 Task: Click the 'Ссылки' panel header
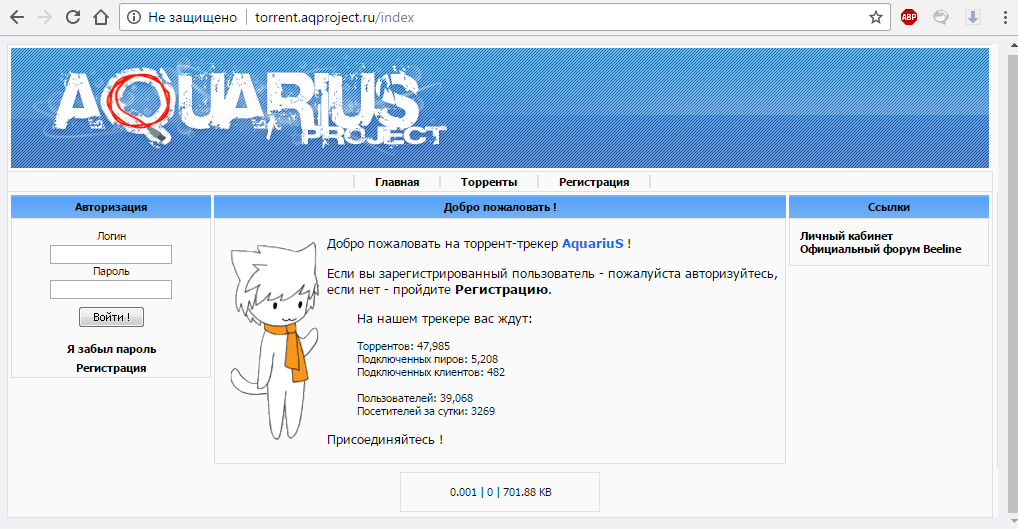click(889, 207)
